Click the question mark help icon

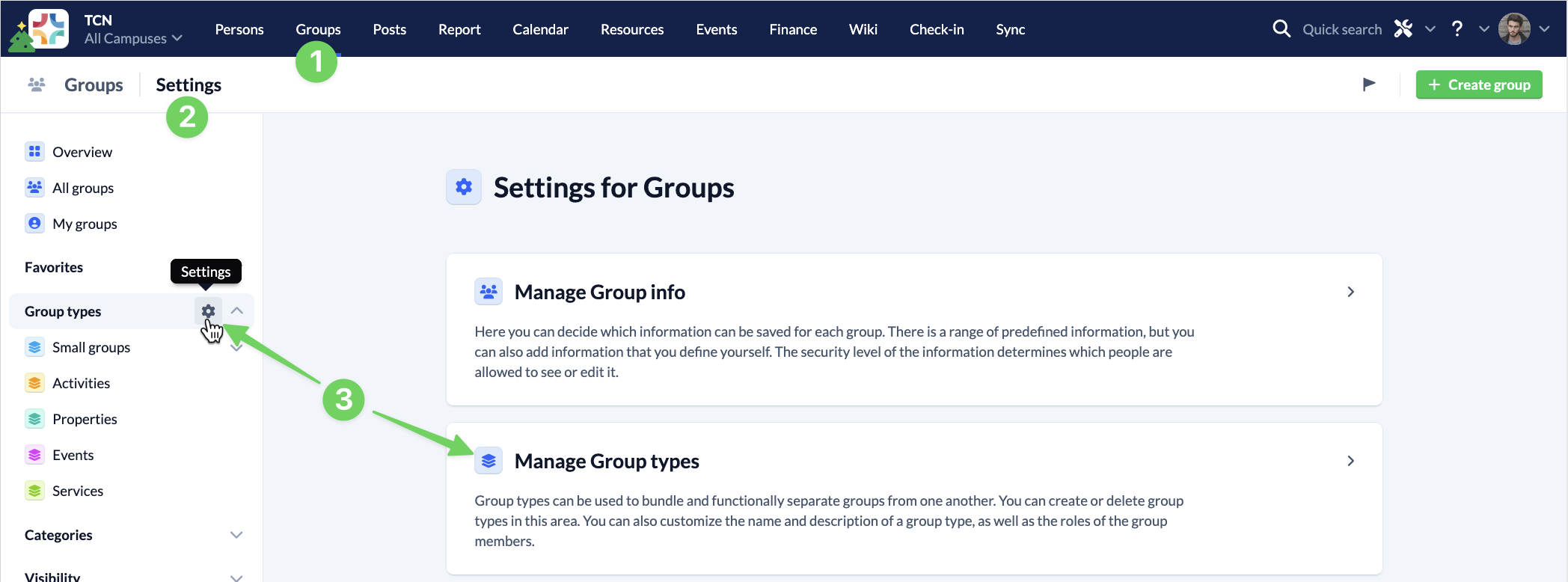pyautogui.click(x=1457, y=29)
